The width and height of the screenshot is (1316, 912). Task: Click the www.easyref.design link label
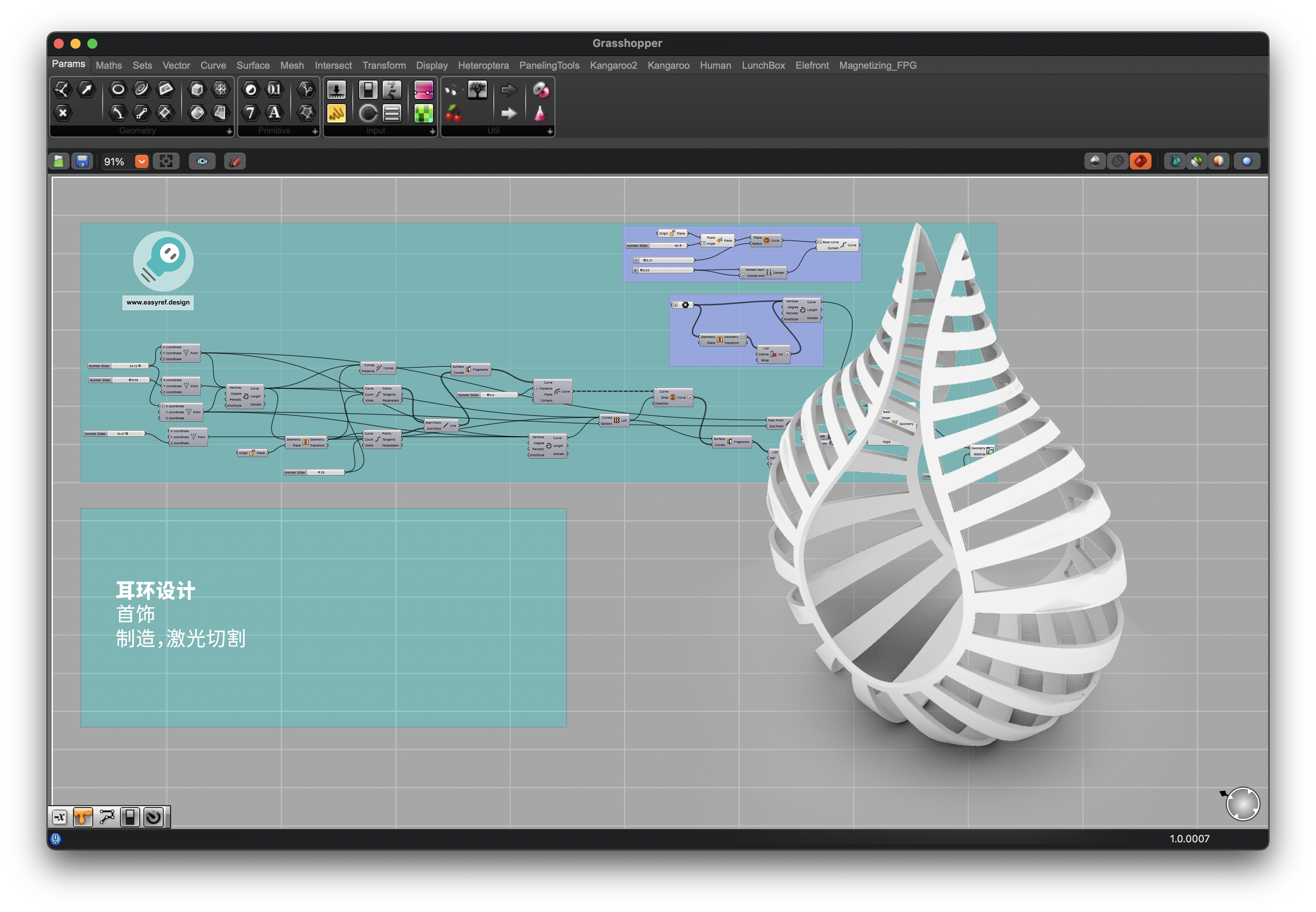click(158, 302)
